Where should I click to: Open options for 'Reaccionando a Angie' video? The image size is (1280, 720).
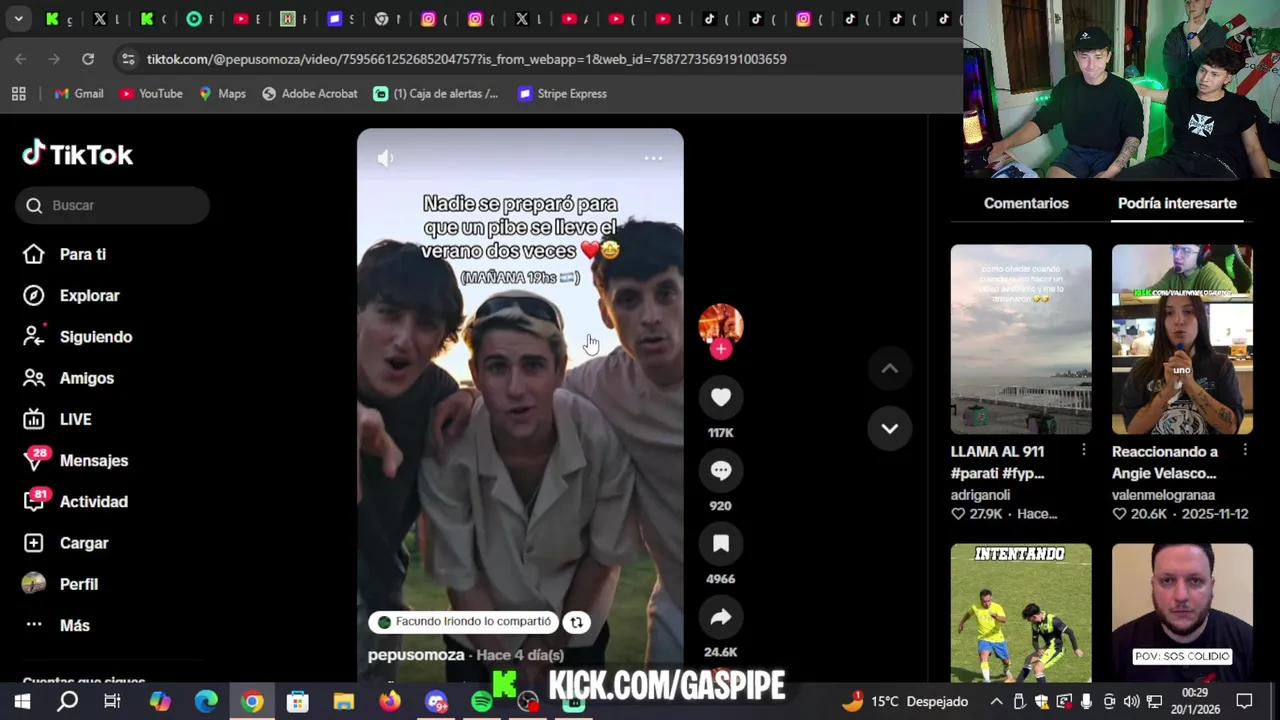point(1244,451)
